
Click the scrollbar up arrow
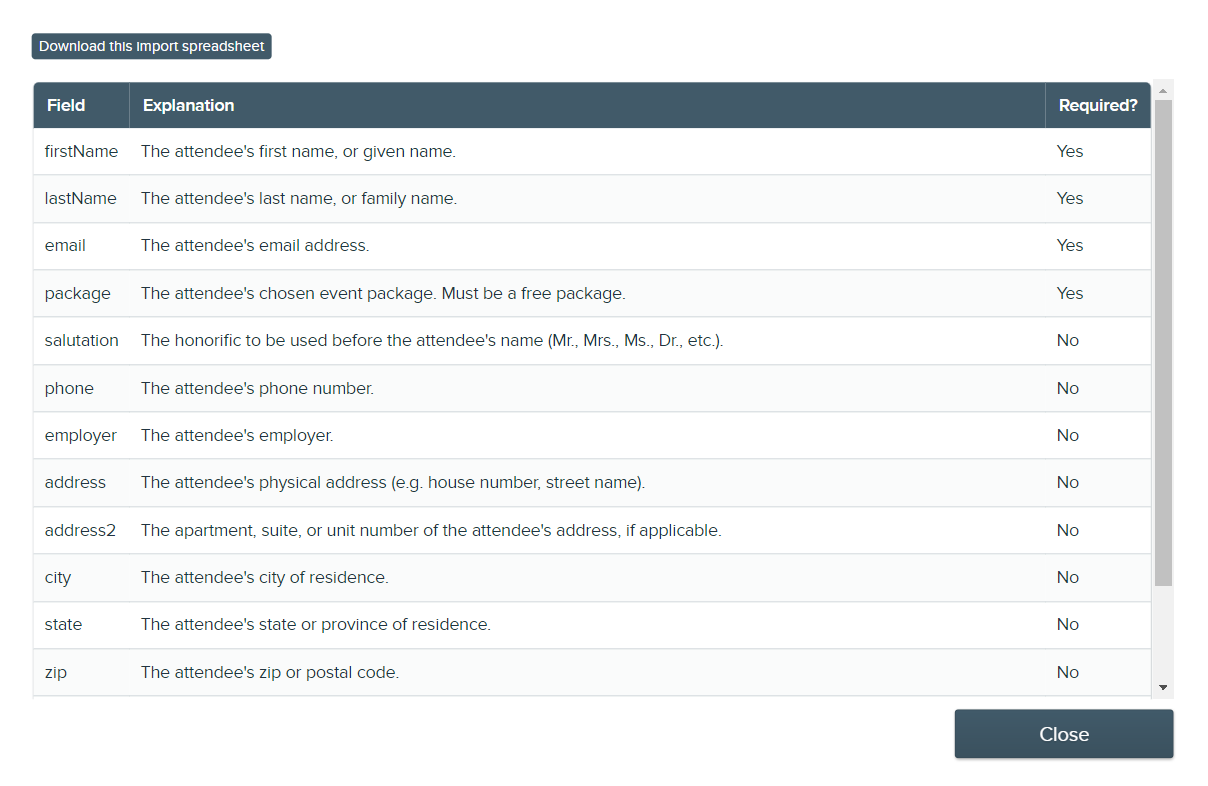pos(1163,91)
